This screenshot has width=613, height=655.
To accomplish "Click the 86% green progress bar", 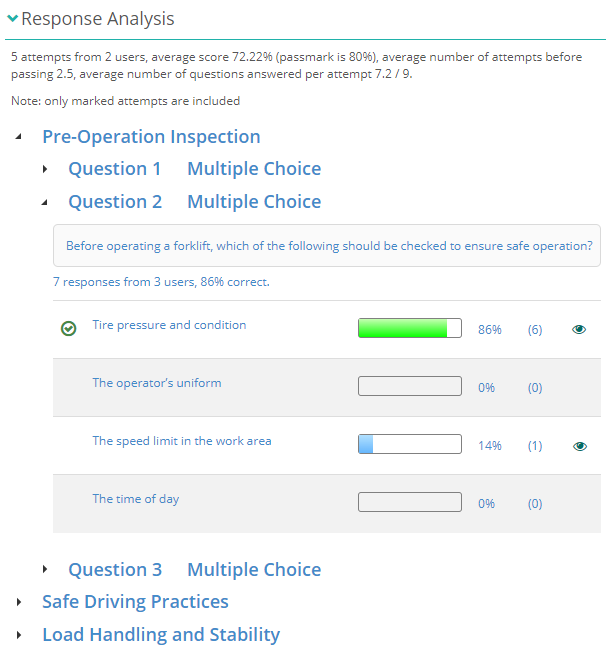I will point(409,328).
